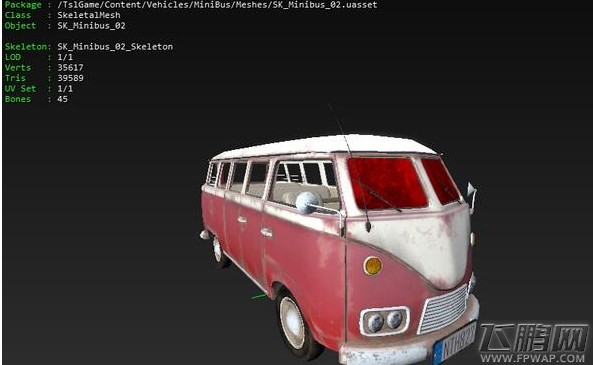Click the green axis marker near the bus
The image size is (593, 365).
coord(259,296)
